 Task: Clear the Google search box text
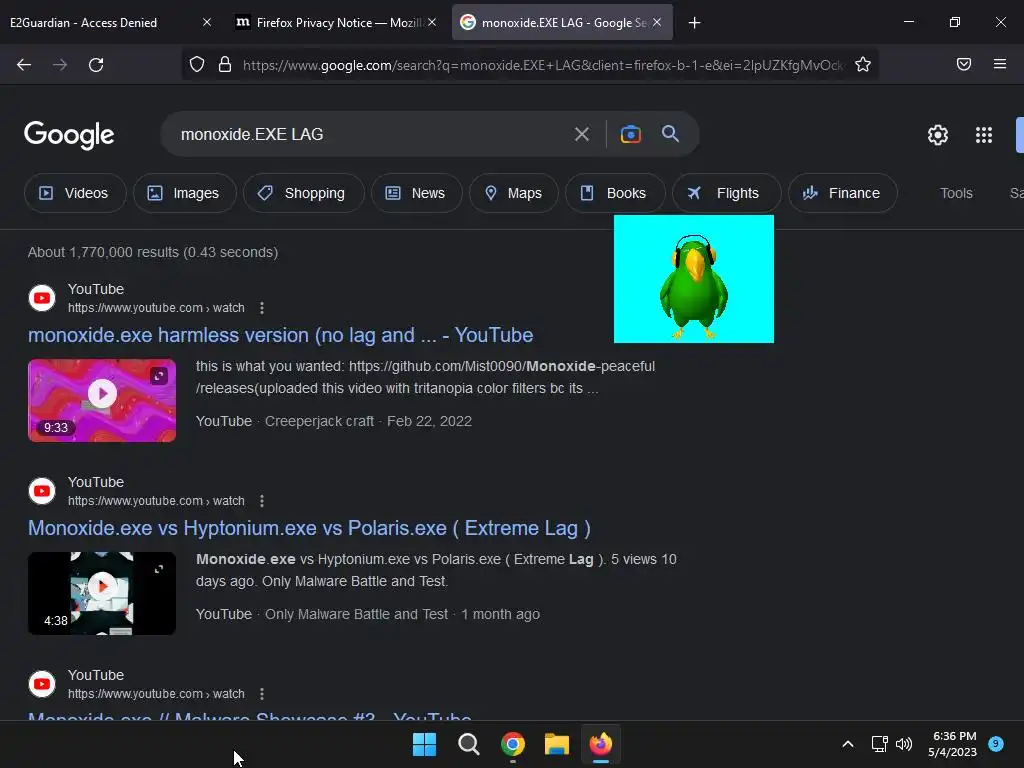click(x=581, y=135)
